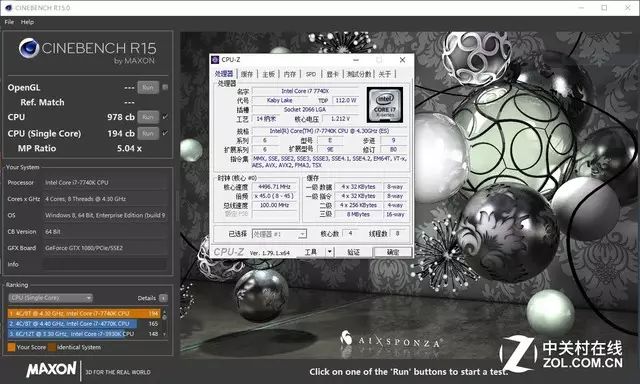
Task: Click the Kaby Lake codename field
Action: [280, 100]
